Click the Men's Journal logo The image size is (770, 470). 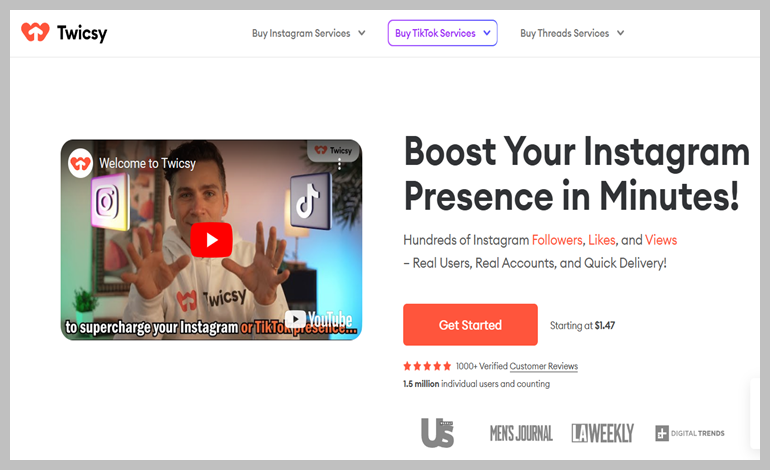point(521,433)
